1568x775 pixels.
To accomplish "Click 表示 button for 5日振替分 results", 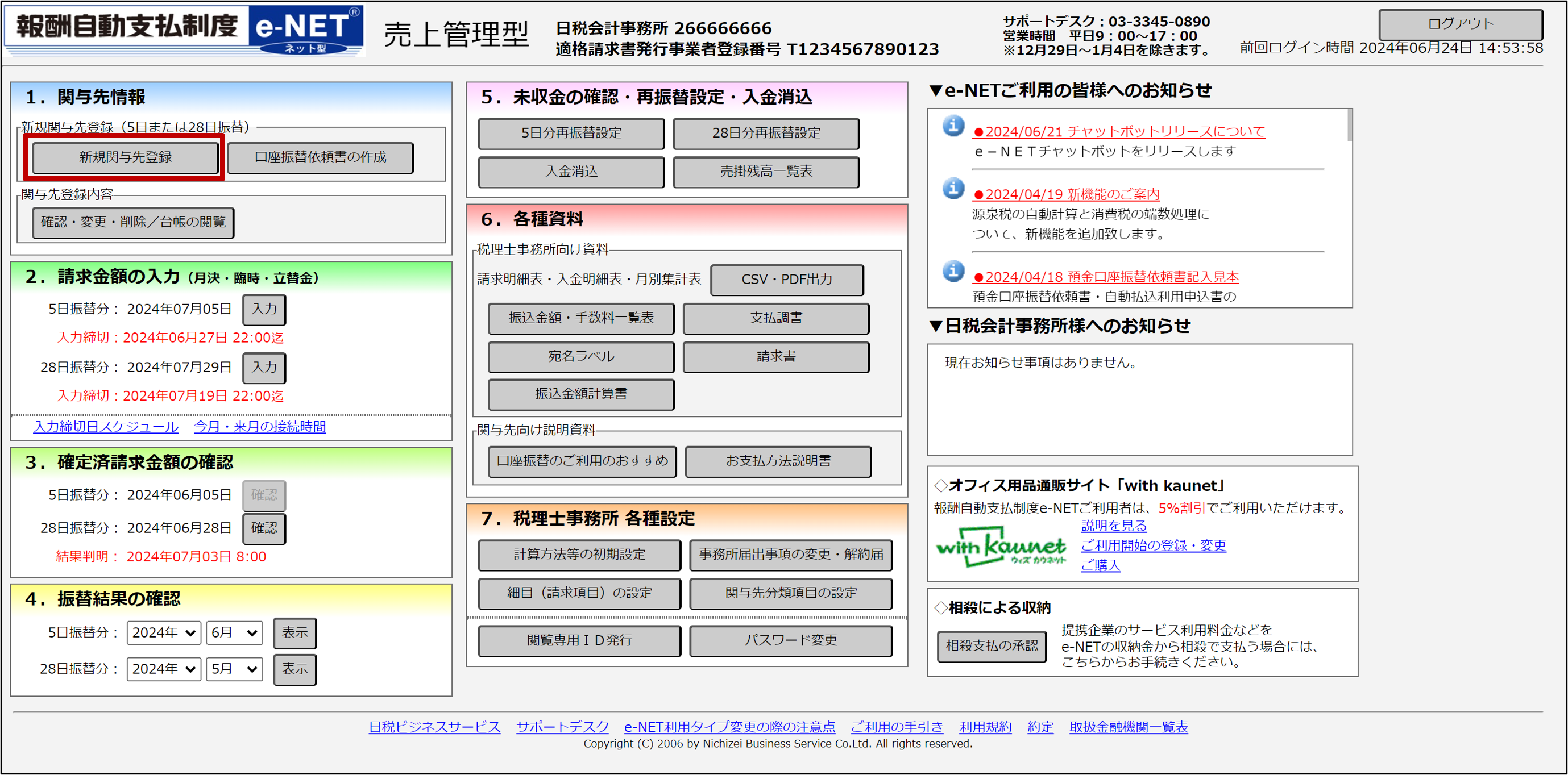I will pyautogui.click(x=294, y=632).
